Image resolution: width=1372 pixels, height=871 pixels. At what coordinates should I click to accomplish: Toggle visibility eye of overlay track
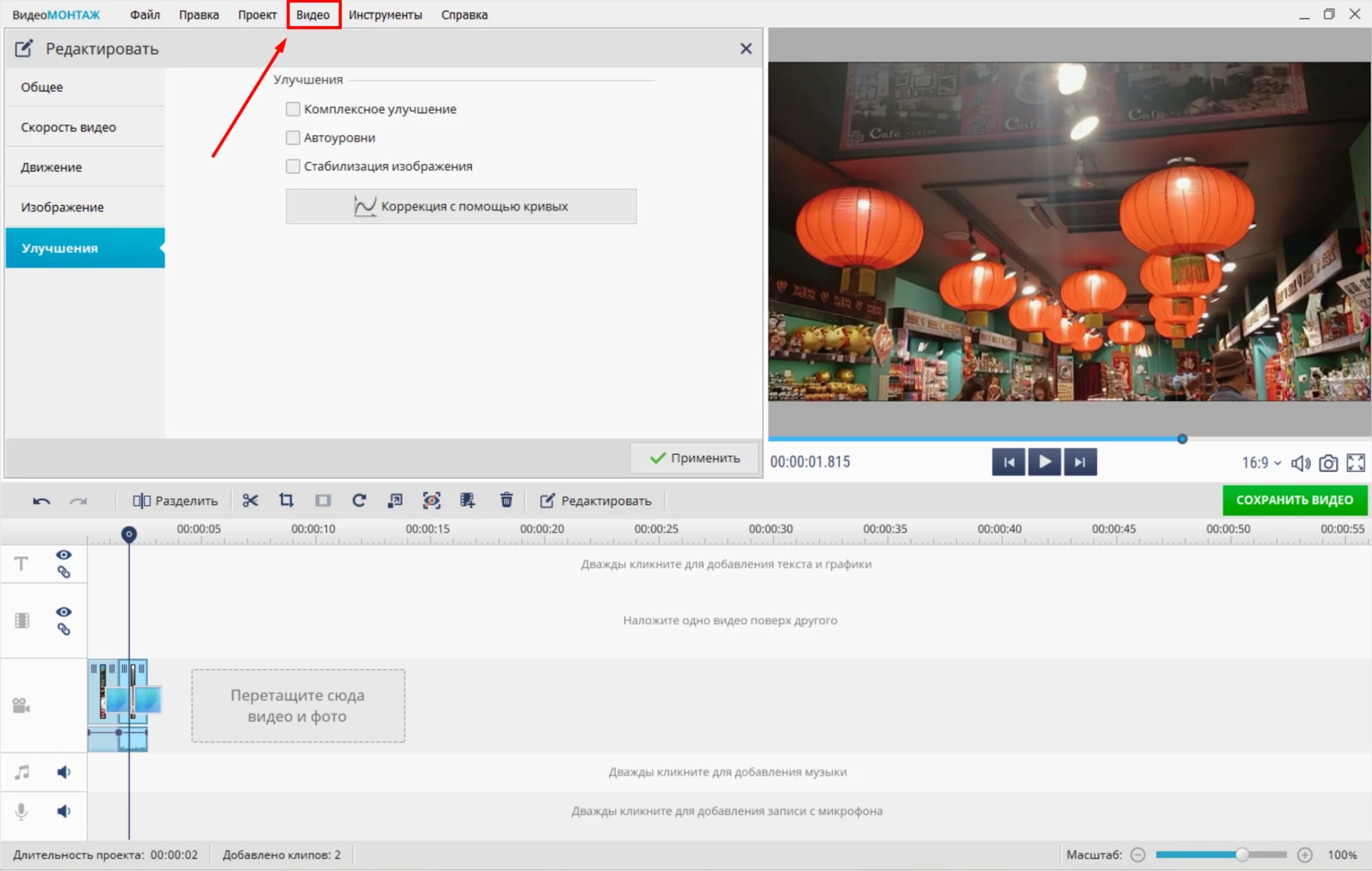[x=63, y=612]
